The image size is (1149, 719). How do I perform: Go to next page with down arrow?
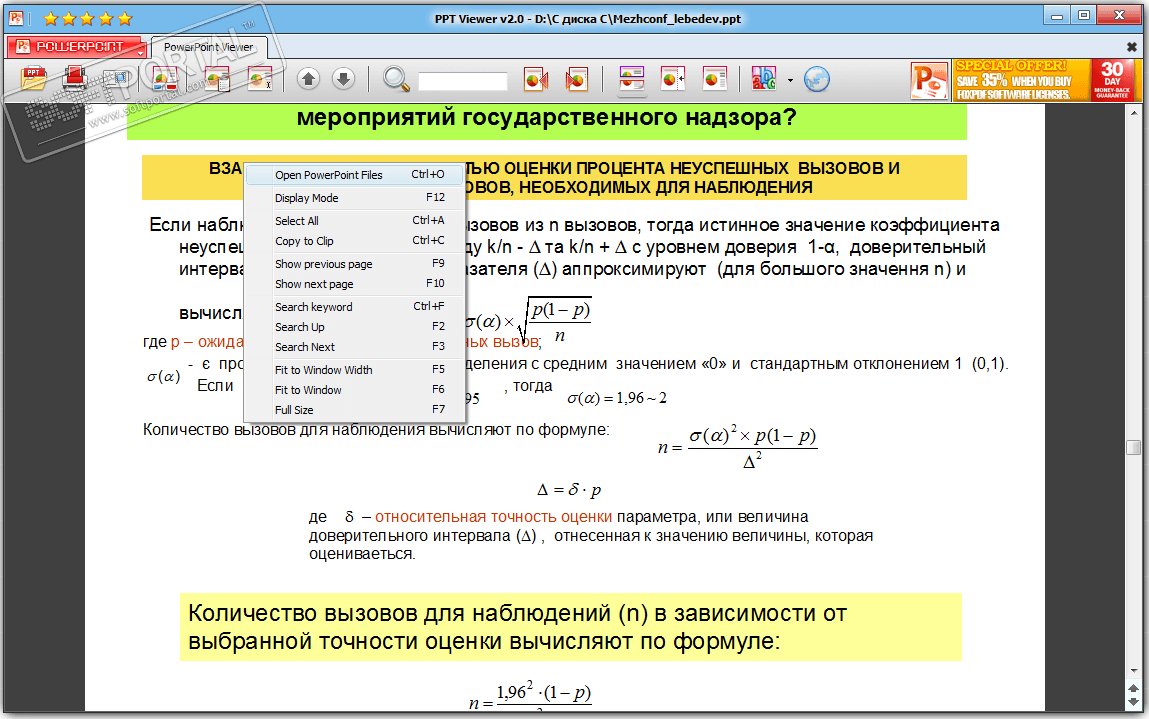pyautogui.click(x=343, y=78)
